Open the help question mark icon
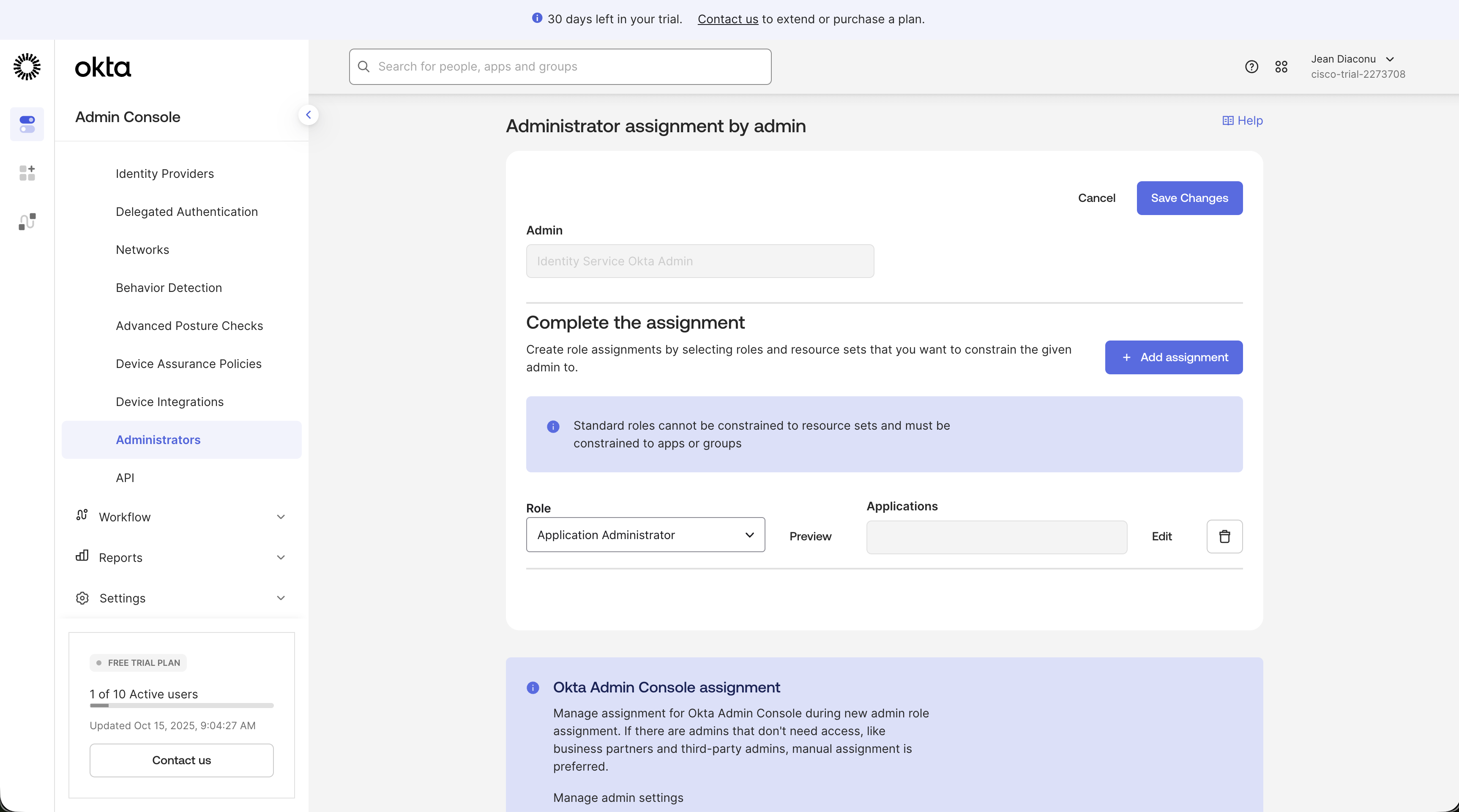The height and width of the screenshot is (812, 1459). [x=1251, y=66]
